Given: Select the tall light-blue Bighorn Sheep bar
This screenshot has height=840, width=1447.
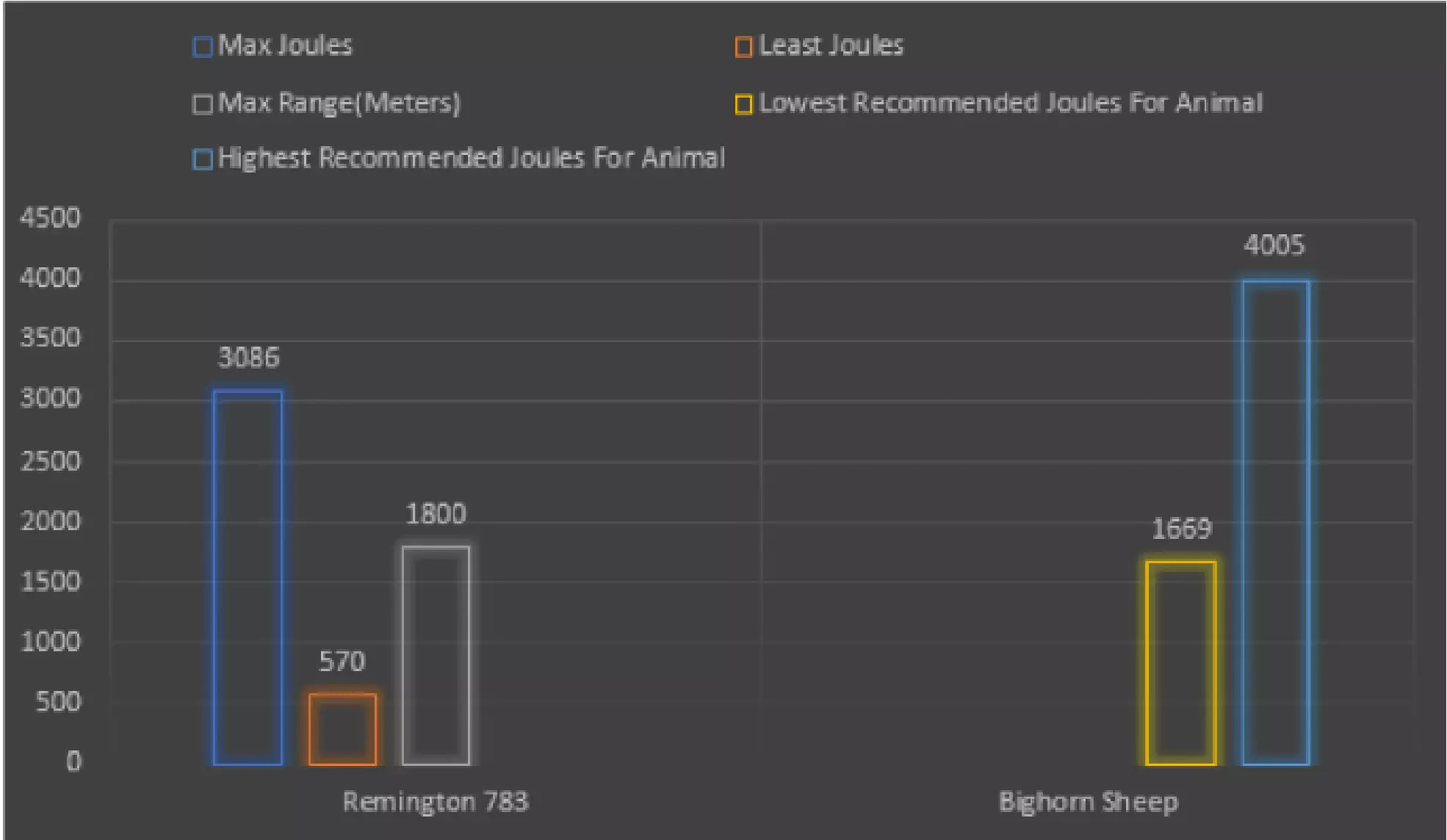Looking at the screenshot, I should pos(1276,522).
